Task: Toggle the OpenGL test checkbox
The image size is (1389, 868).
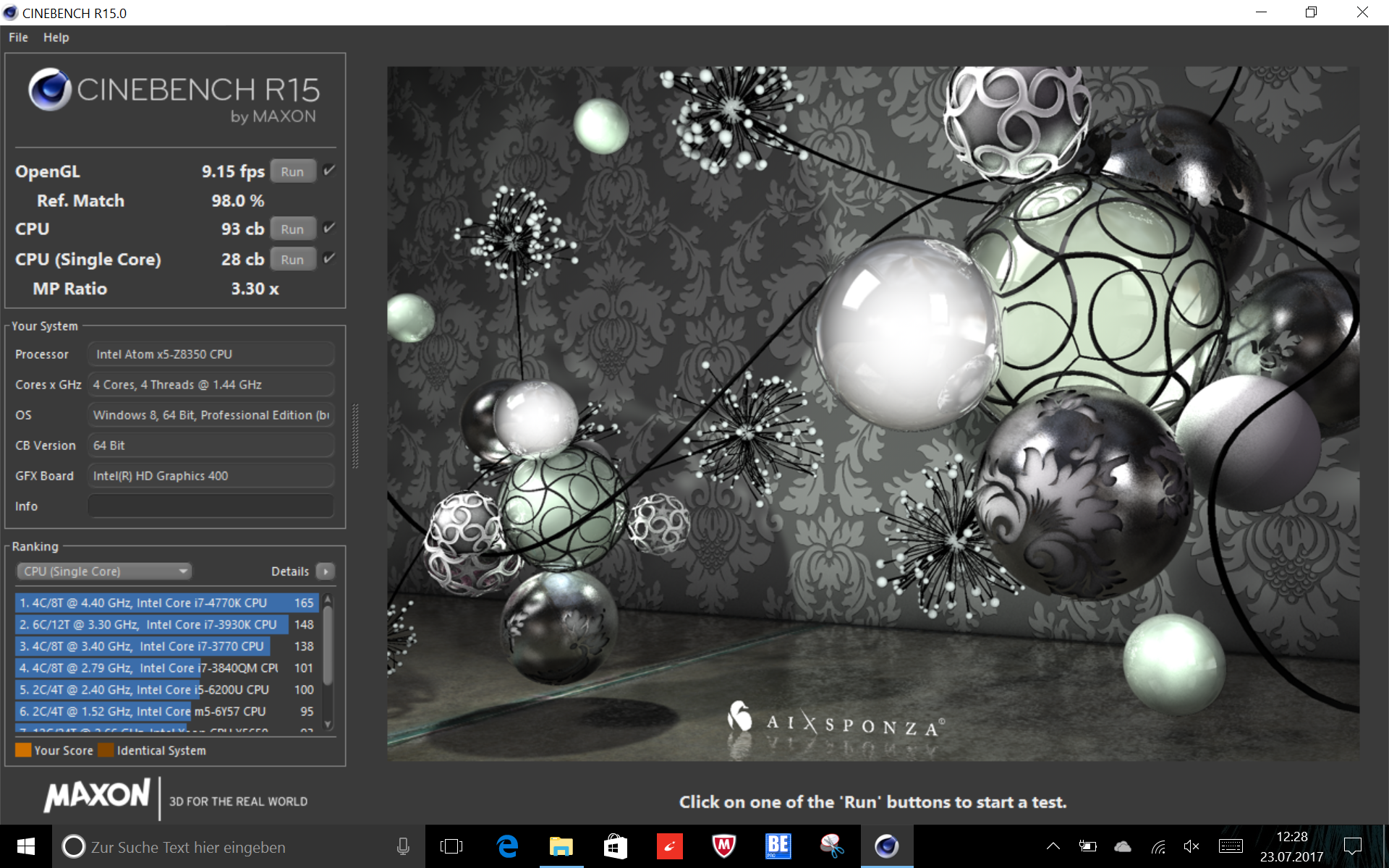Action: pyautogui.click(x=329, y=171)
